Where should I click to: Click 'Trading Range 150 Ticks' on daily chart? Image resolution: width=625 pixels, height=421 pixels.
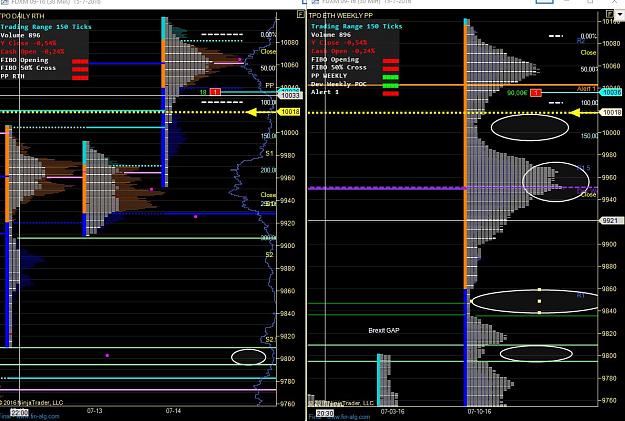46,27
